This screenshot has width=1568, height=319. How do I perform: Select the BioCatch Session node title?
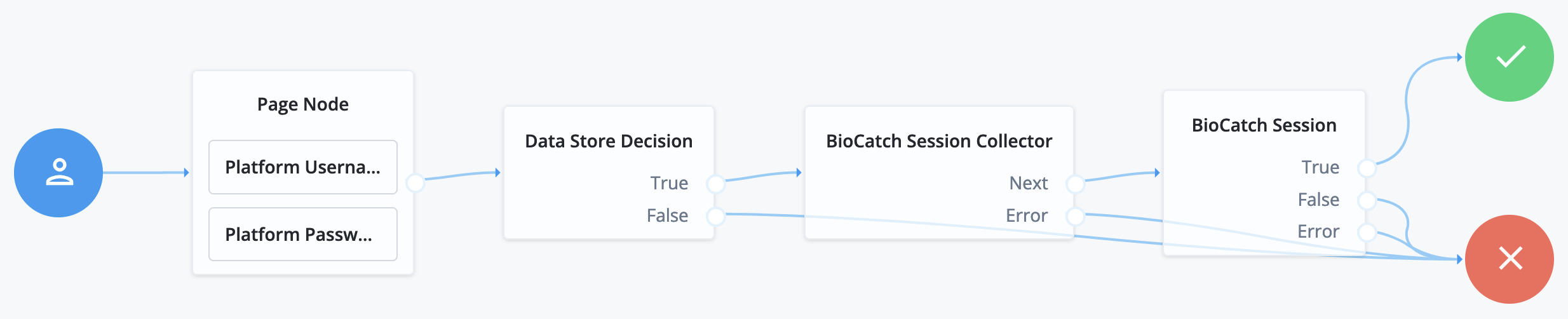[x=1264, y=125]
